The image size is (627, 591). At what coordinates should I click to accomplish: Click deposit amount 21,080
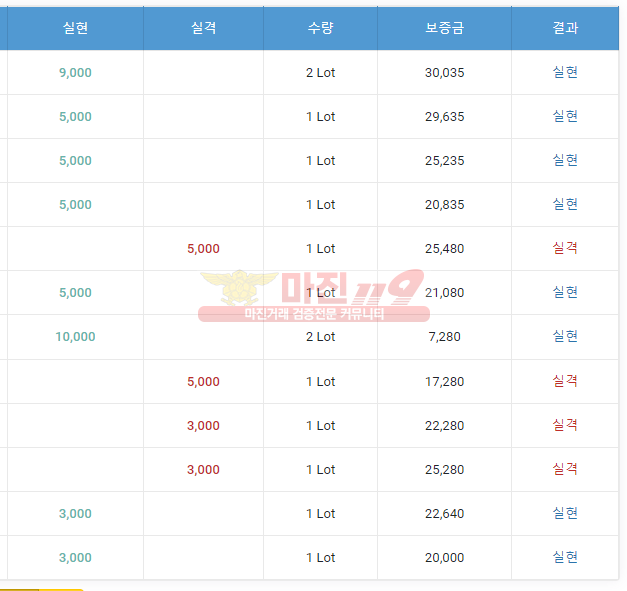[x=444, y=292]
